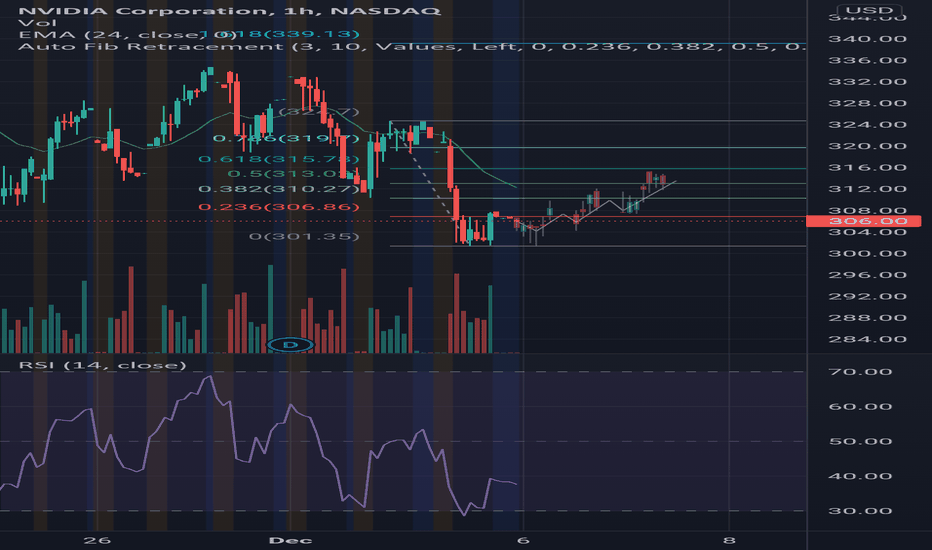
Task: Click the RSI 60.00 axis label
Action: 860,407
